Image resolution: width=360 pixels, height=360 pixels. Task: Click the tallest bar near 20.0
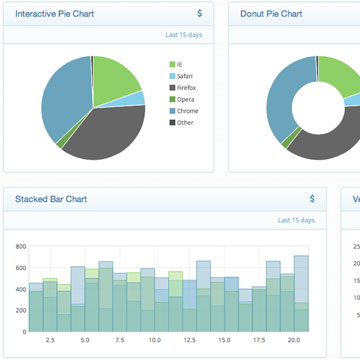(x=301, y=293)
